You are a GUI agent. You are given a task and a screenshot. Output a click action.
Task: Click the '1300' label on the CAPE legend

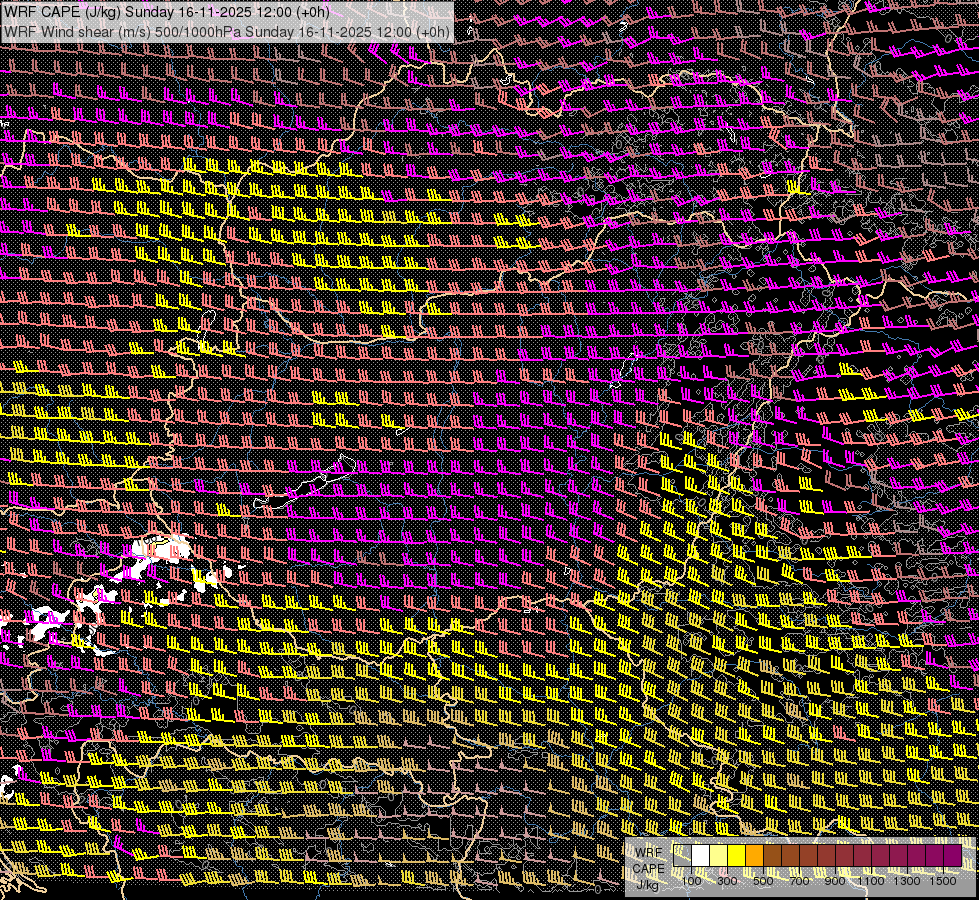(x=907, y=881)
